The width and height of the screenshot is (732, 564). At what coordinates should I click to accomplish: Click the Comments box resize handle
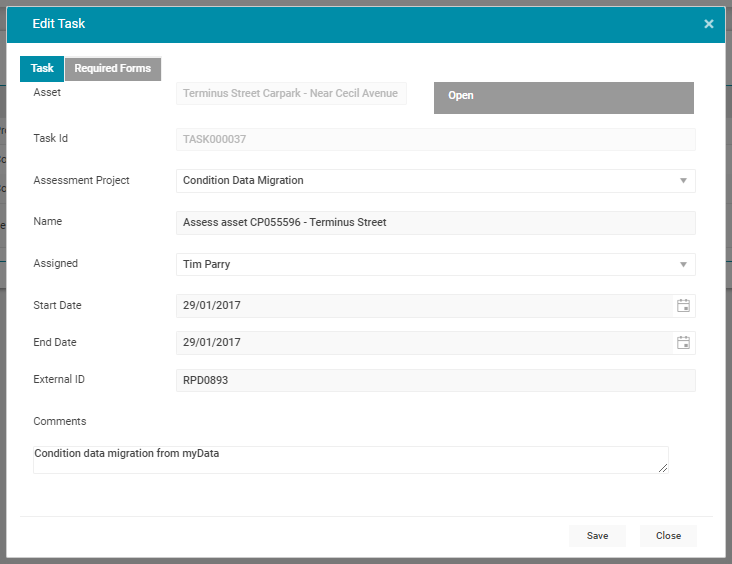click(x=663, y=468)
